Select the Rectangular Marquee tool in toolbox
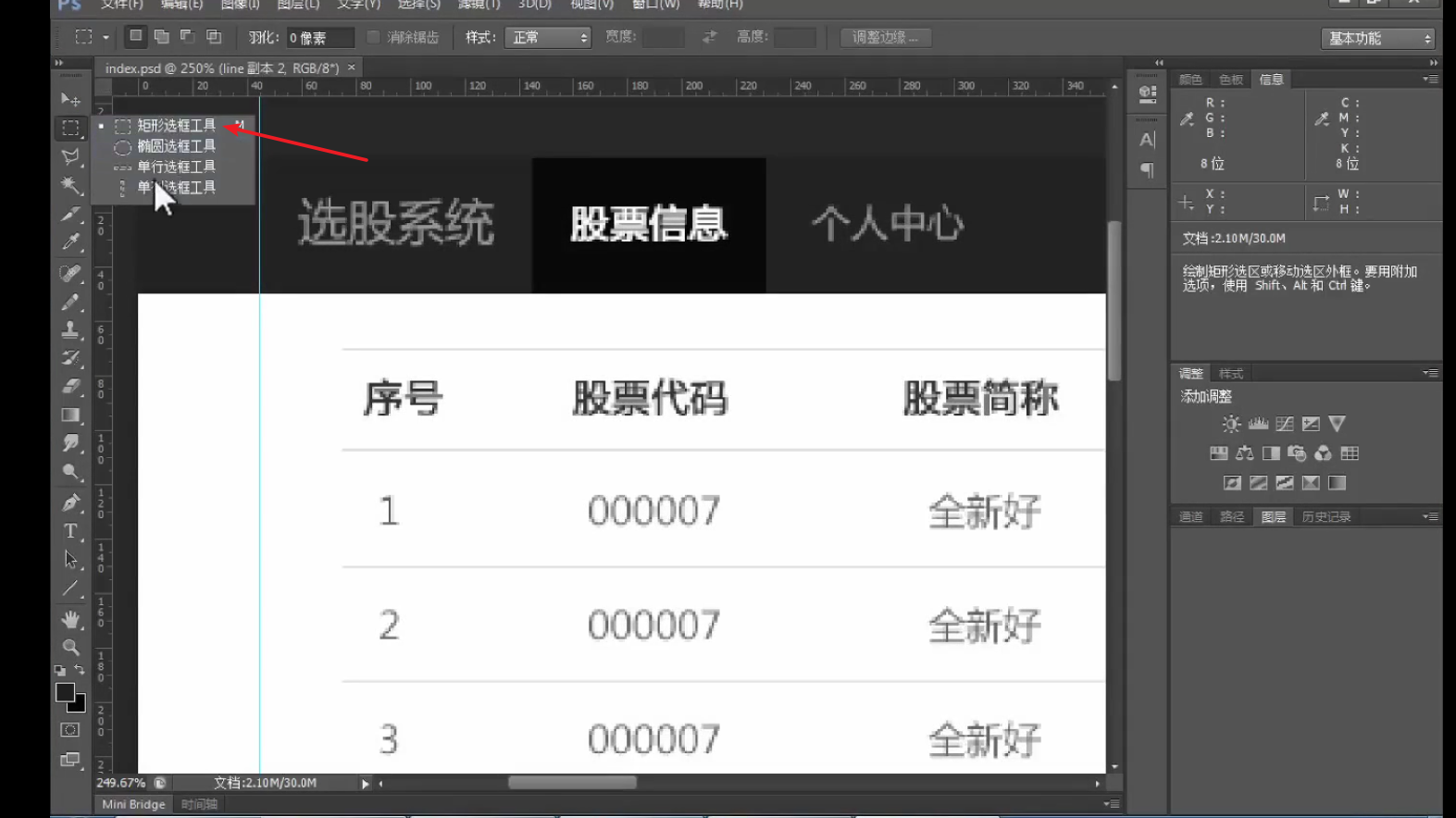 tap(70, 128)
